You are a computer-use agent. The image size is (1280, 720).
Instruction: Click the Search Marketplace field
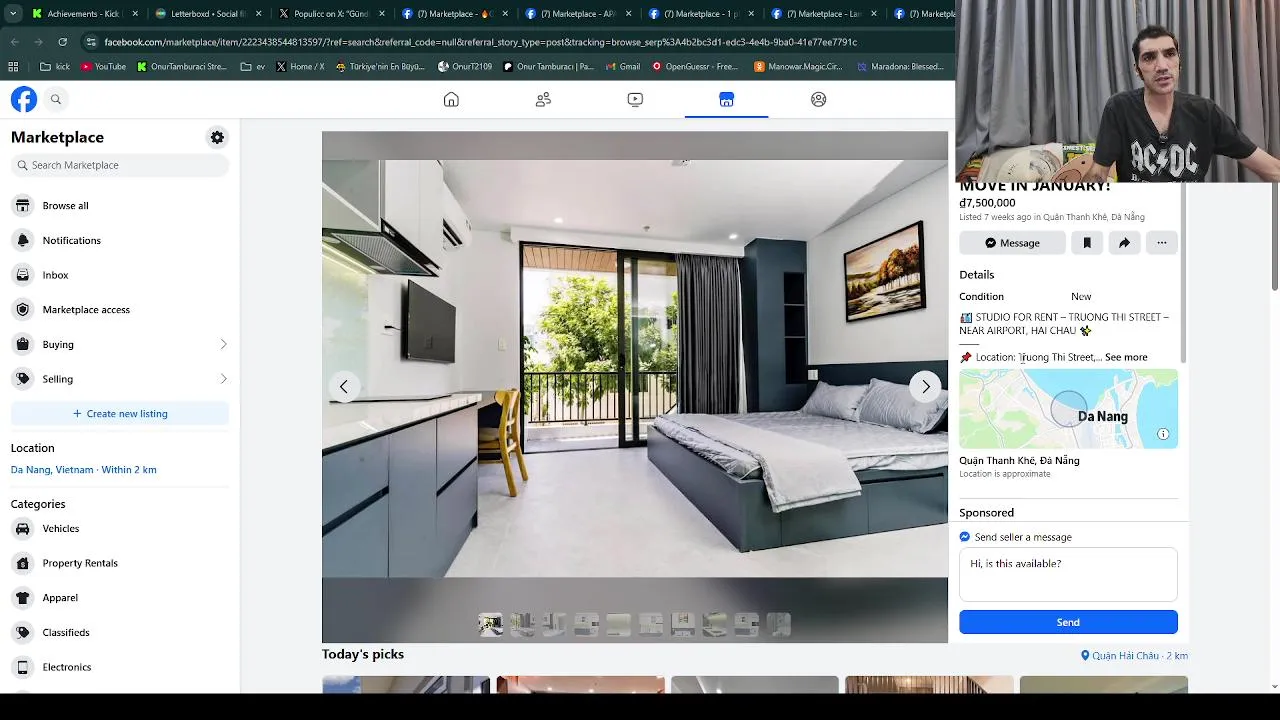pos(120,165)
